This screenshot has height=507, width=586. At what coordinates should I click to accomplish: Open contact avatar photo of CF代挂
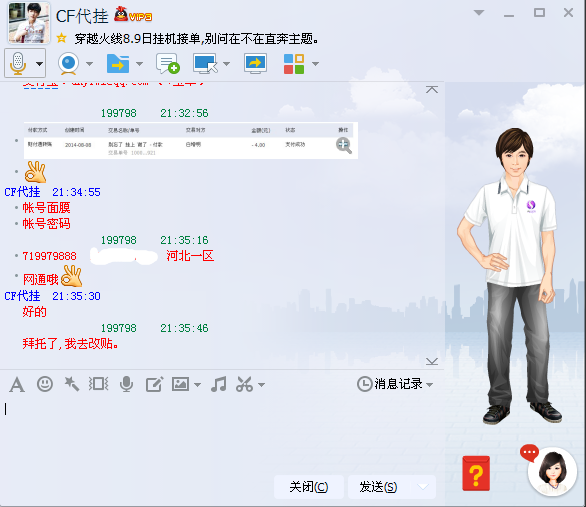click(29, 23)
